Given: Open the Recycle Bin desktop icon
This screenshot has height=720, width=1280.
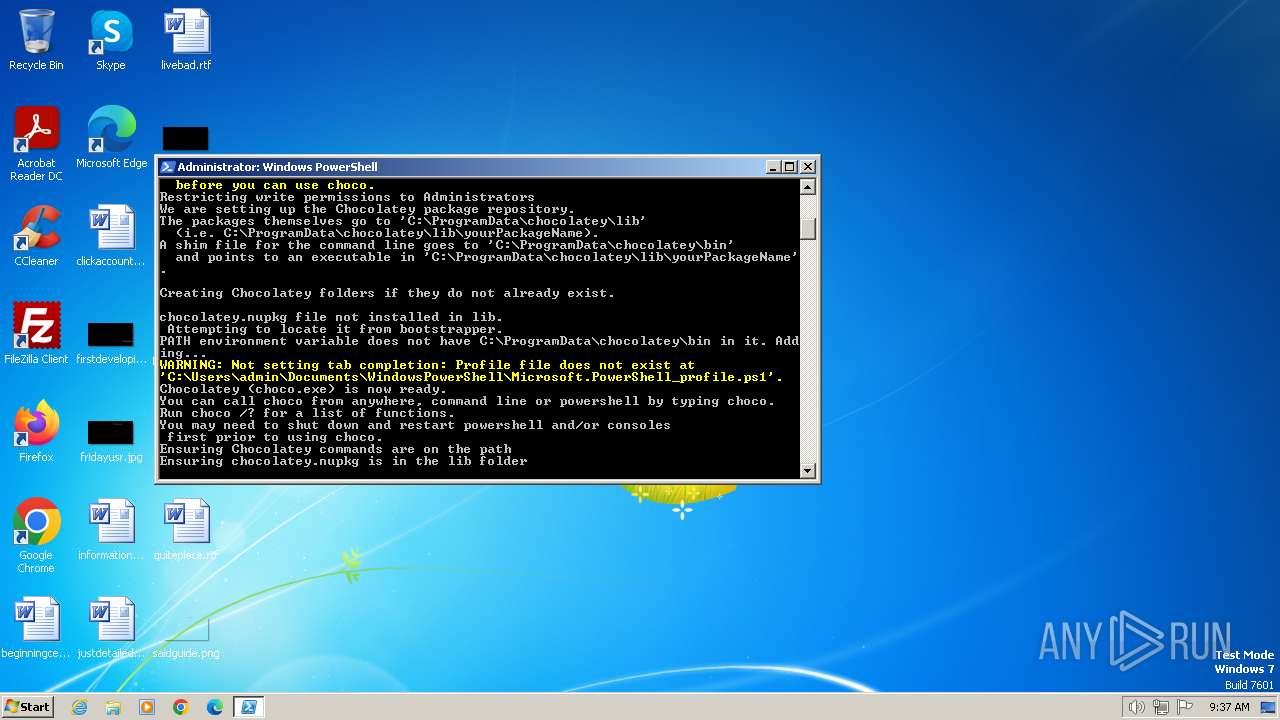Looking at the screenshot, I should 36,40.
